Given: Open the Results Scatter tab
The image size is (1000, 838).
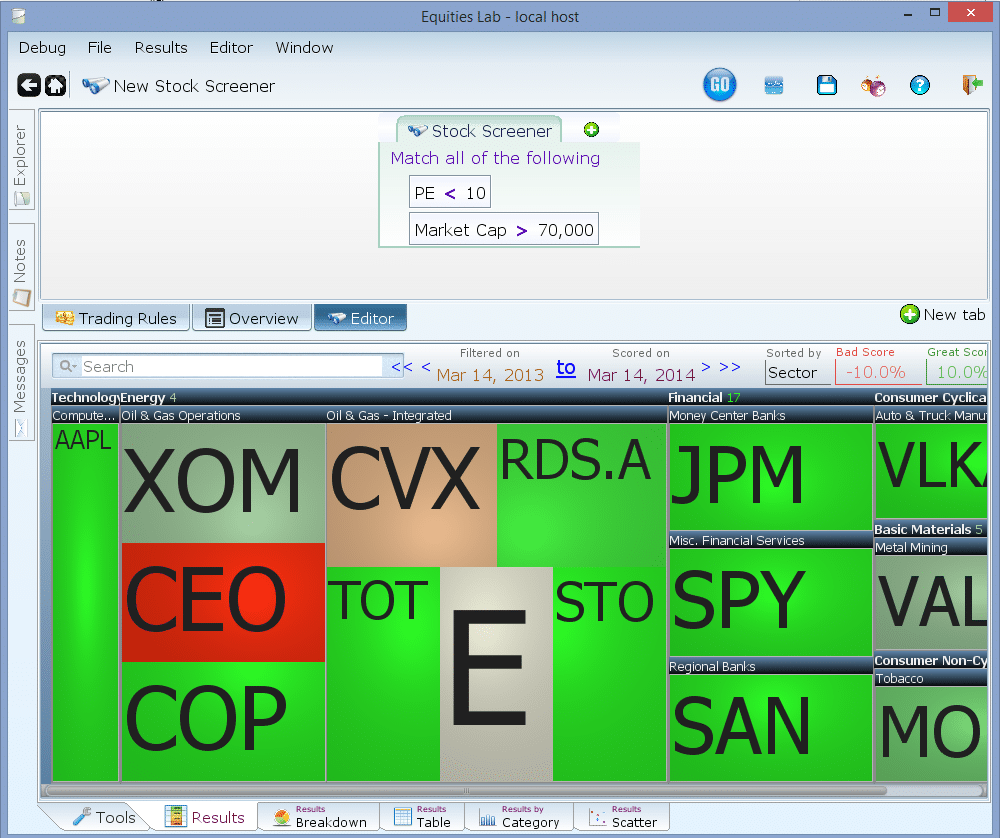Looking at the screenshot, I should [622, 817].
